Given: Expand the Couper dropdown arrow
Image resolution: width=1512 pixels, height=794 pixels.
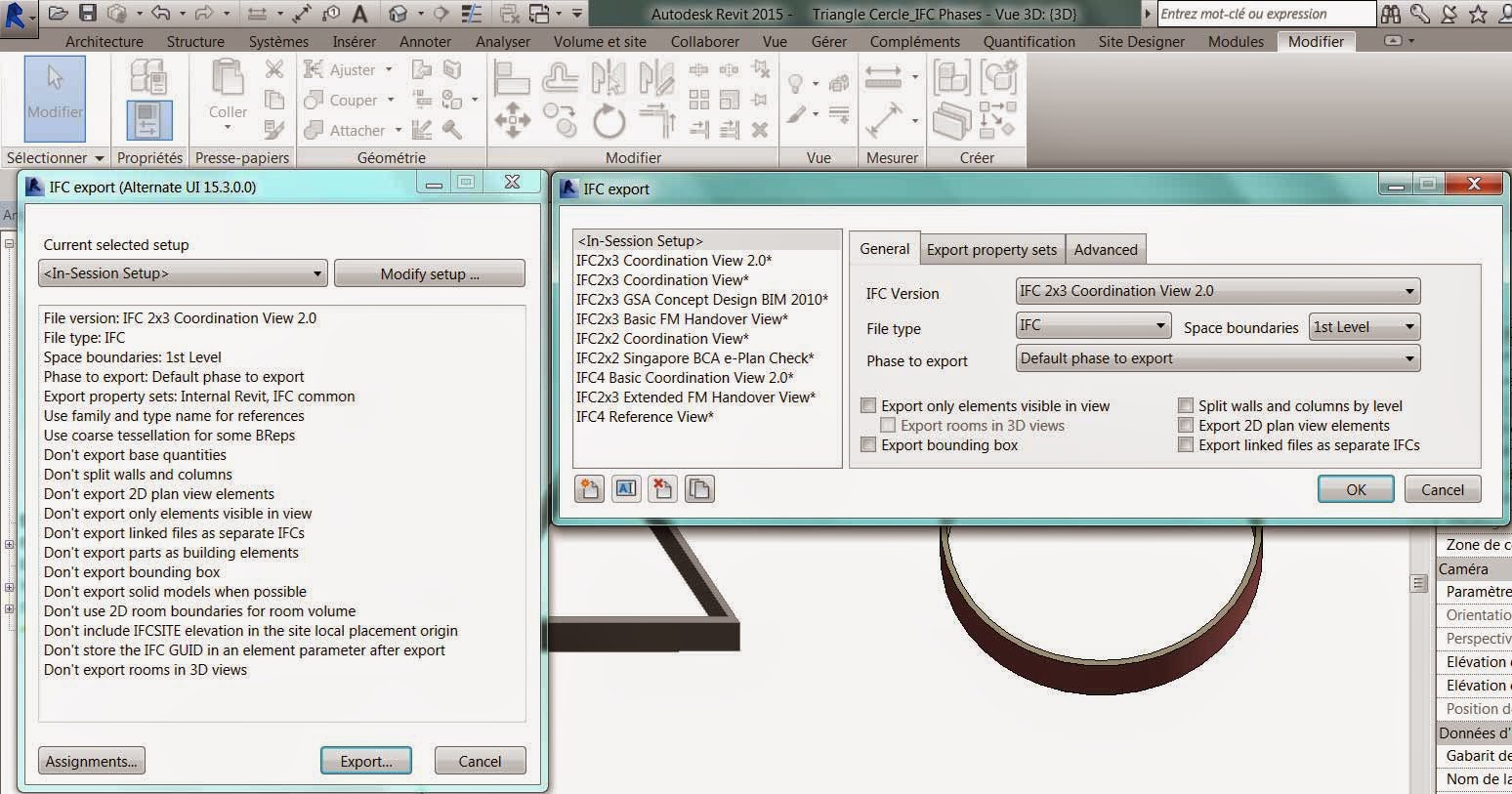Looking at the screenshot, I should [391, 101].
